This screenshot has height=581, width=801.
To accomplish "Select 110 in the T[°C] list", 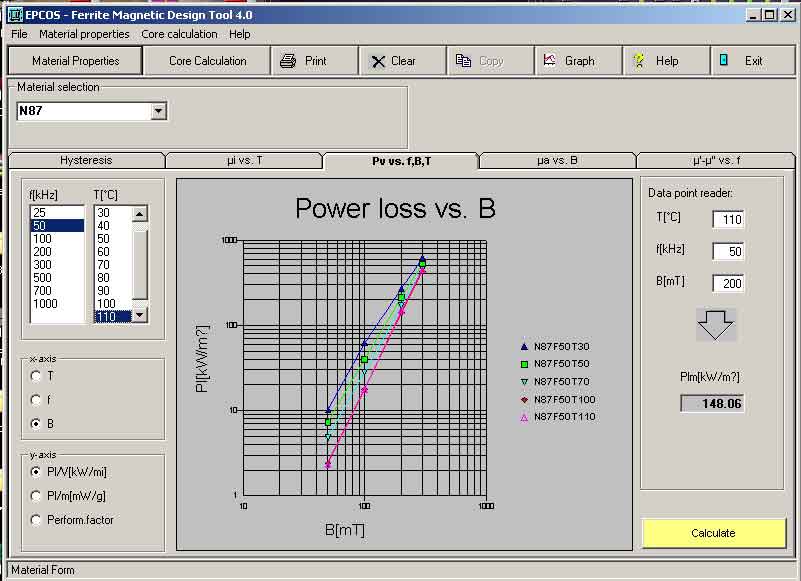I will 113,317.
